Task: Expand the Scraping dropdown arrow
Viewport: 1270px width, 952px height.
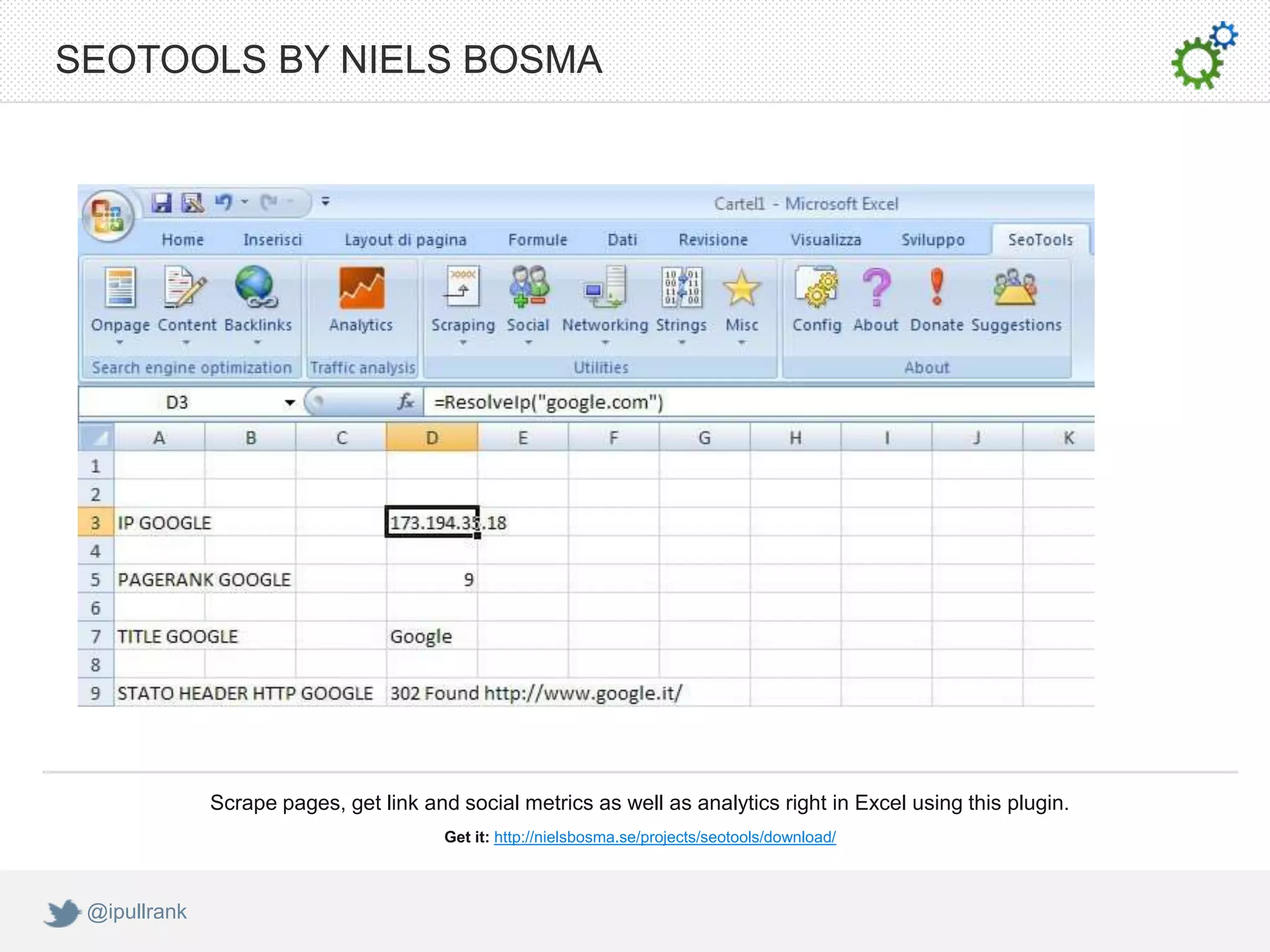Action: 463,342
